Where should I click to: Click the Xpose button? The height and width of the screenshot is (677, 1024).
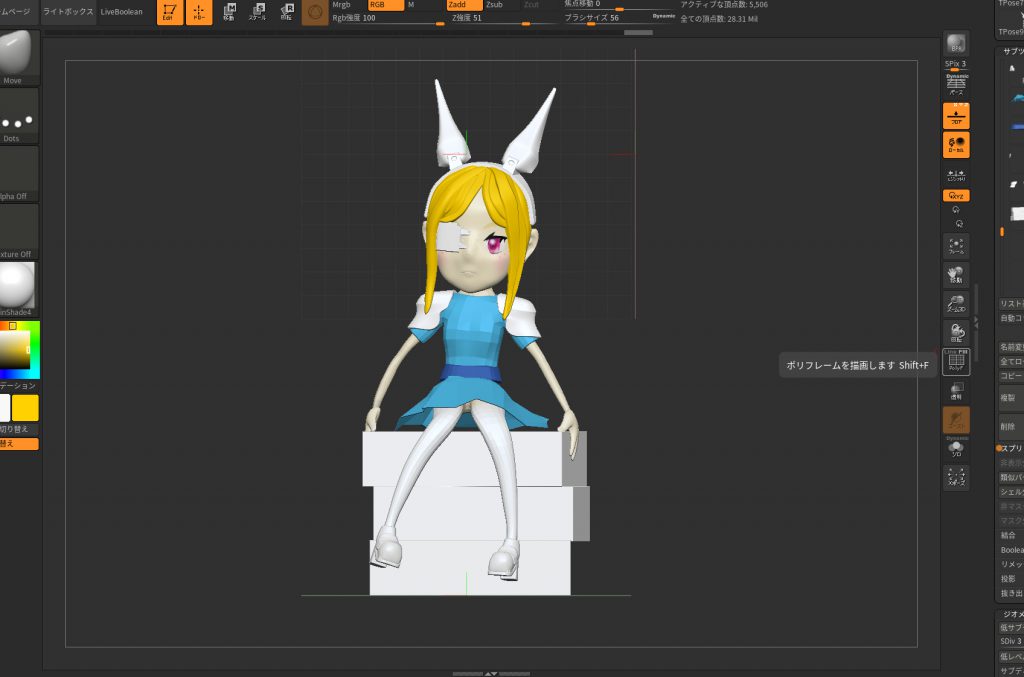[x=957, y=477]
